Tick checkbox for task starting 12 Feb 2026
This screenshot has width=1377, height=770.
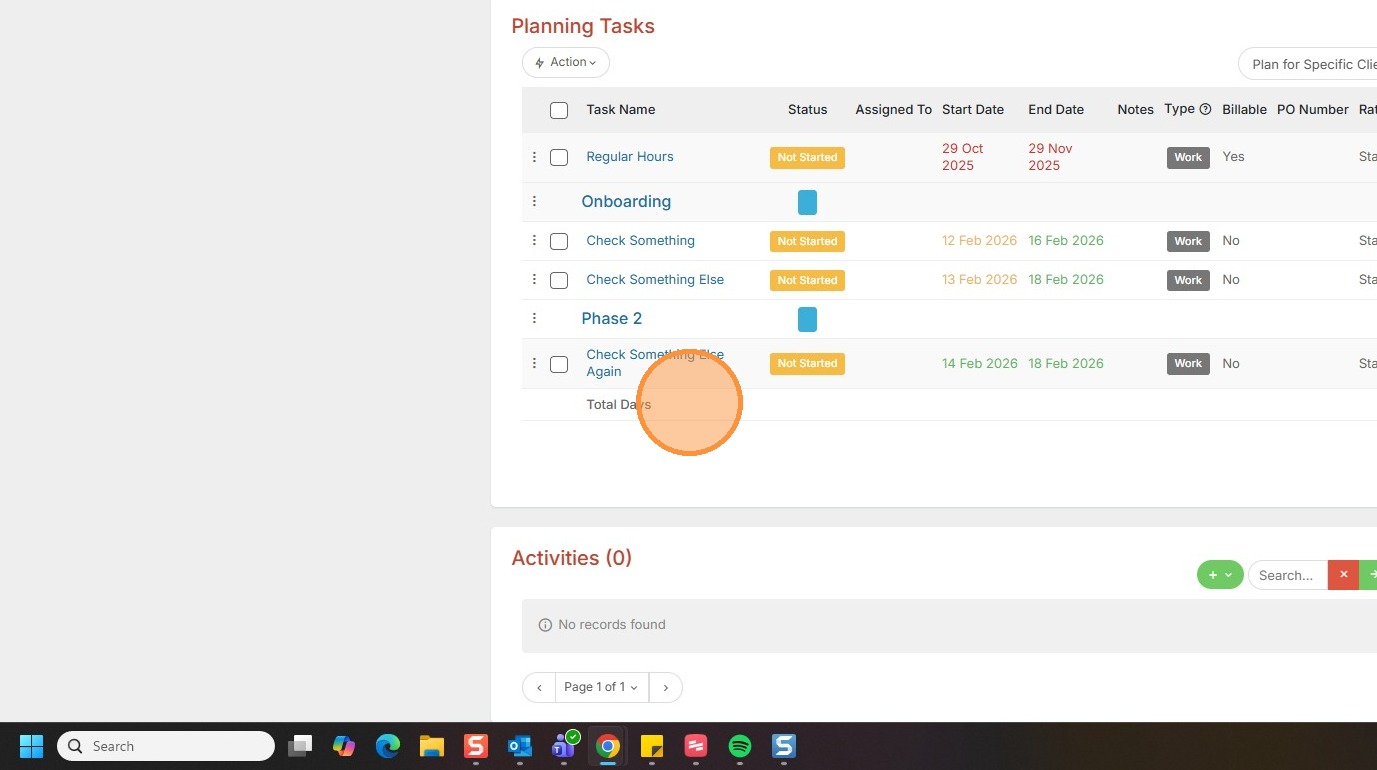(559, 241)
